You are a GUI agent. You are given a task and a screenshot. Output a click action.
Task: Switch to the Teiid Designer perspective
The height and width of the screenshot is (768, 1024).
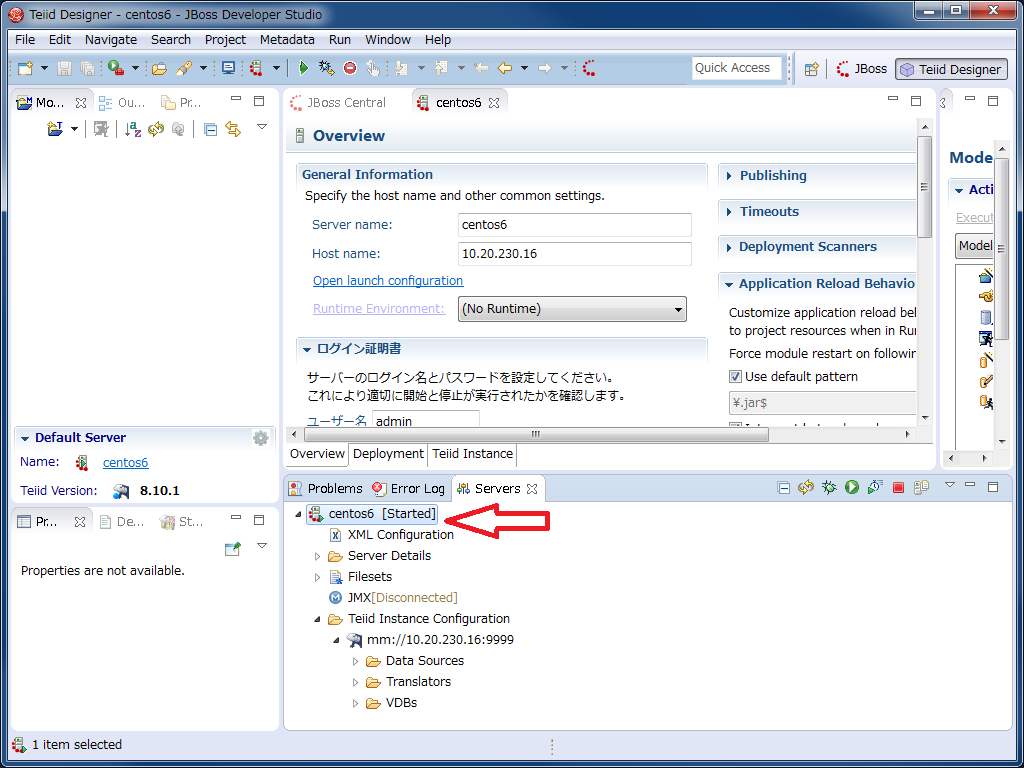tap(951, 69)
